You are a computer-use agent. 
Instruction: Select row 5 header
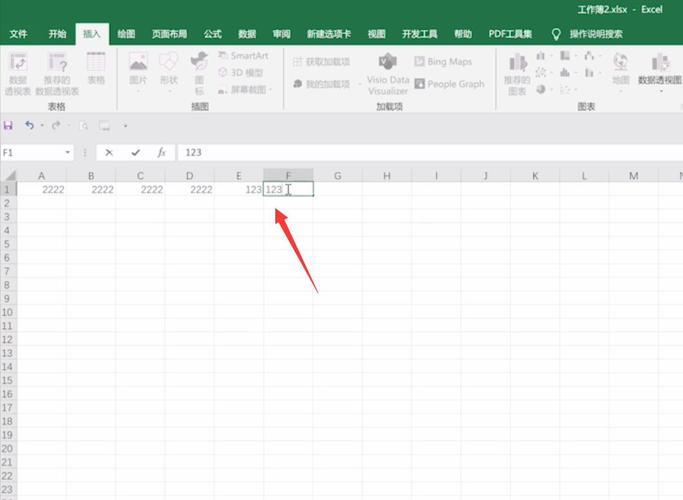7,244
